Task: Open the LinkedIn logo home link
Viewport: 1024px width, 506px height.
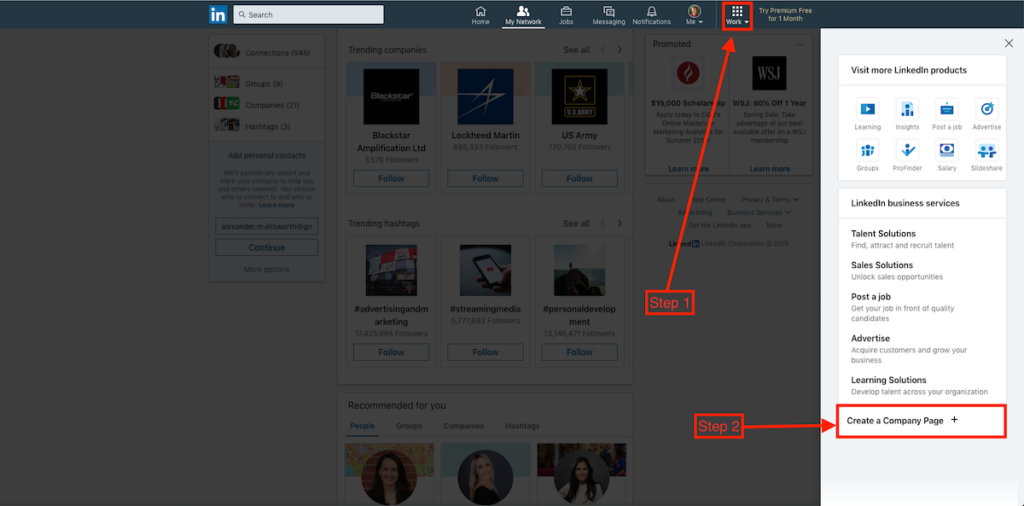Action: (x=217, y=14)
